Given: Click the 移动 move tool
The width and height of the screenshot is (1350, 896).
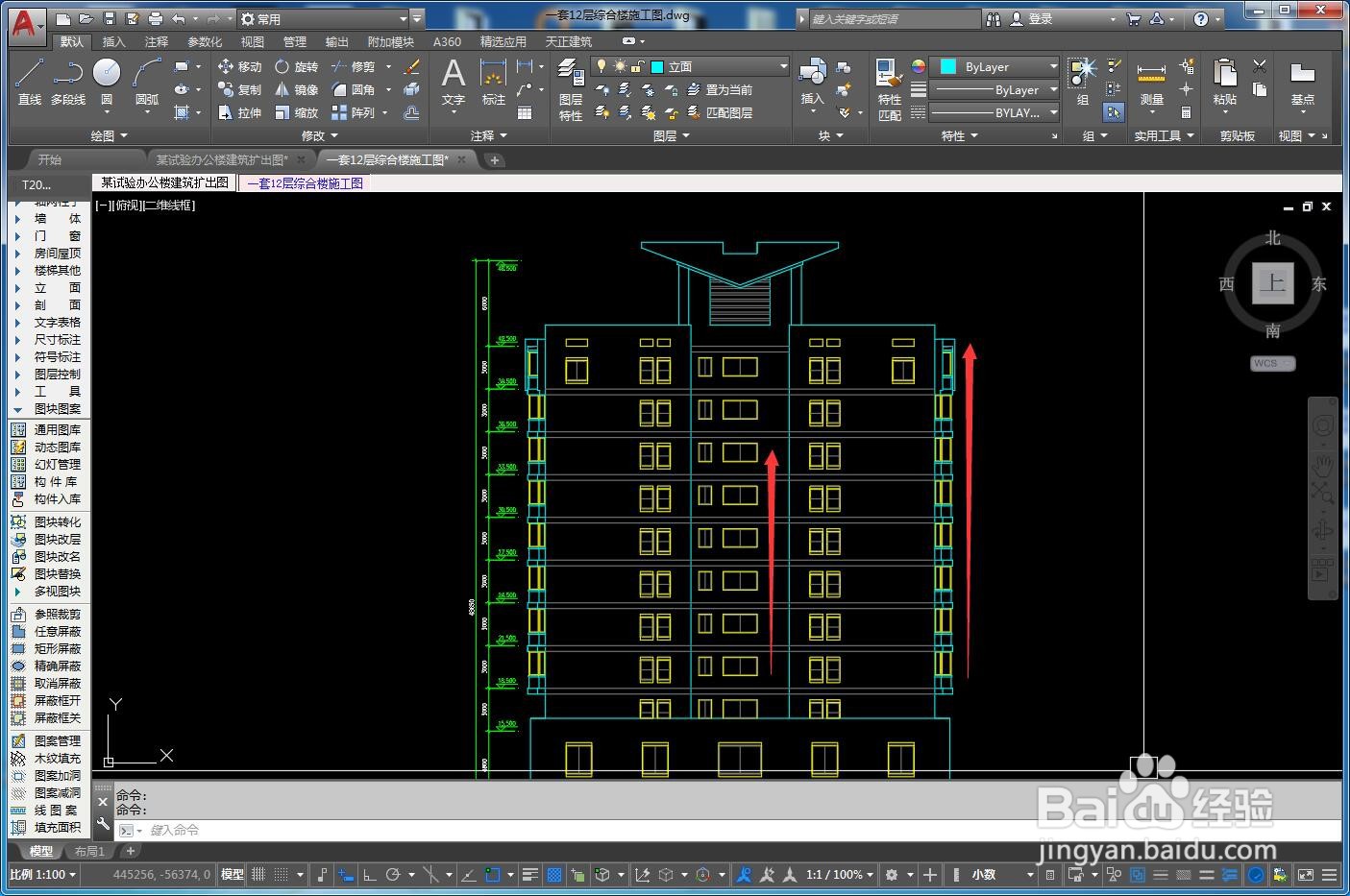Looking at the screenshot, I should click(x=239, y=66).
